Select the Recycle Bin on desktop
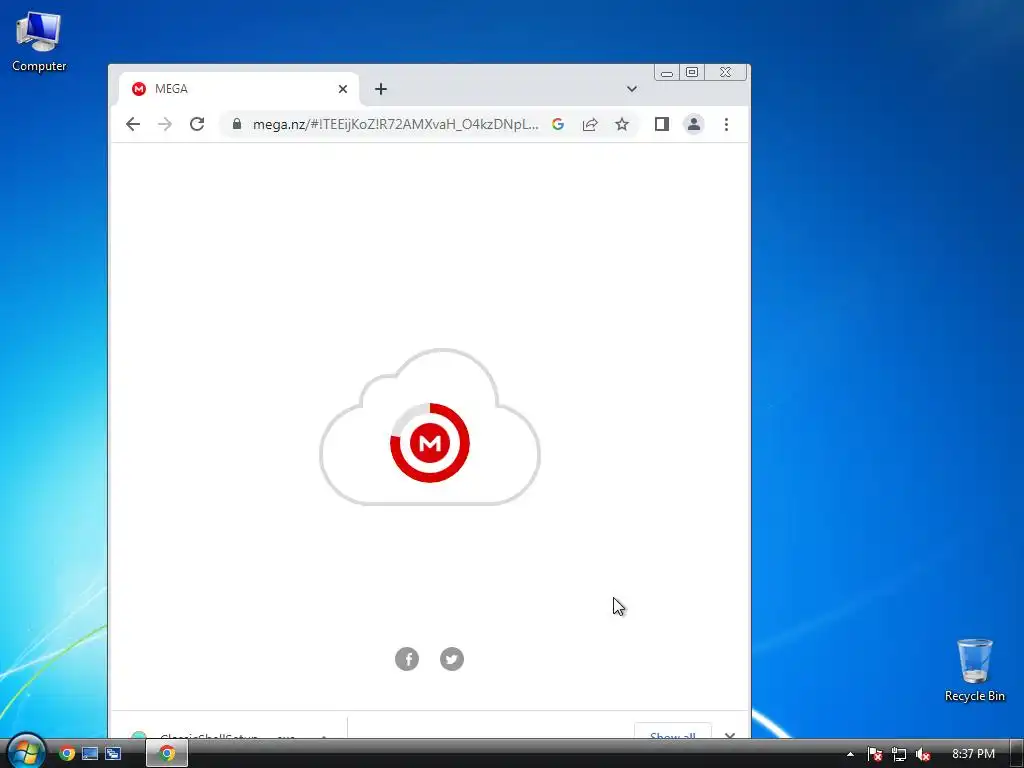1024x768 pixels. 974,671
